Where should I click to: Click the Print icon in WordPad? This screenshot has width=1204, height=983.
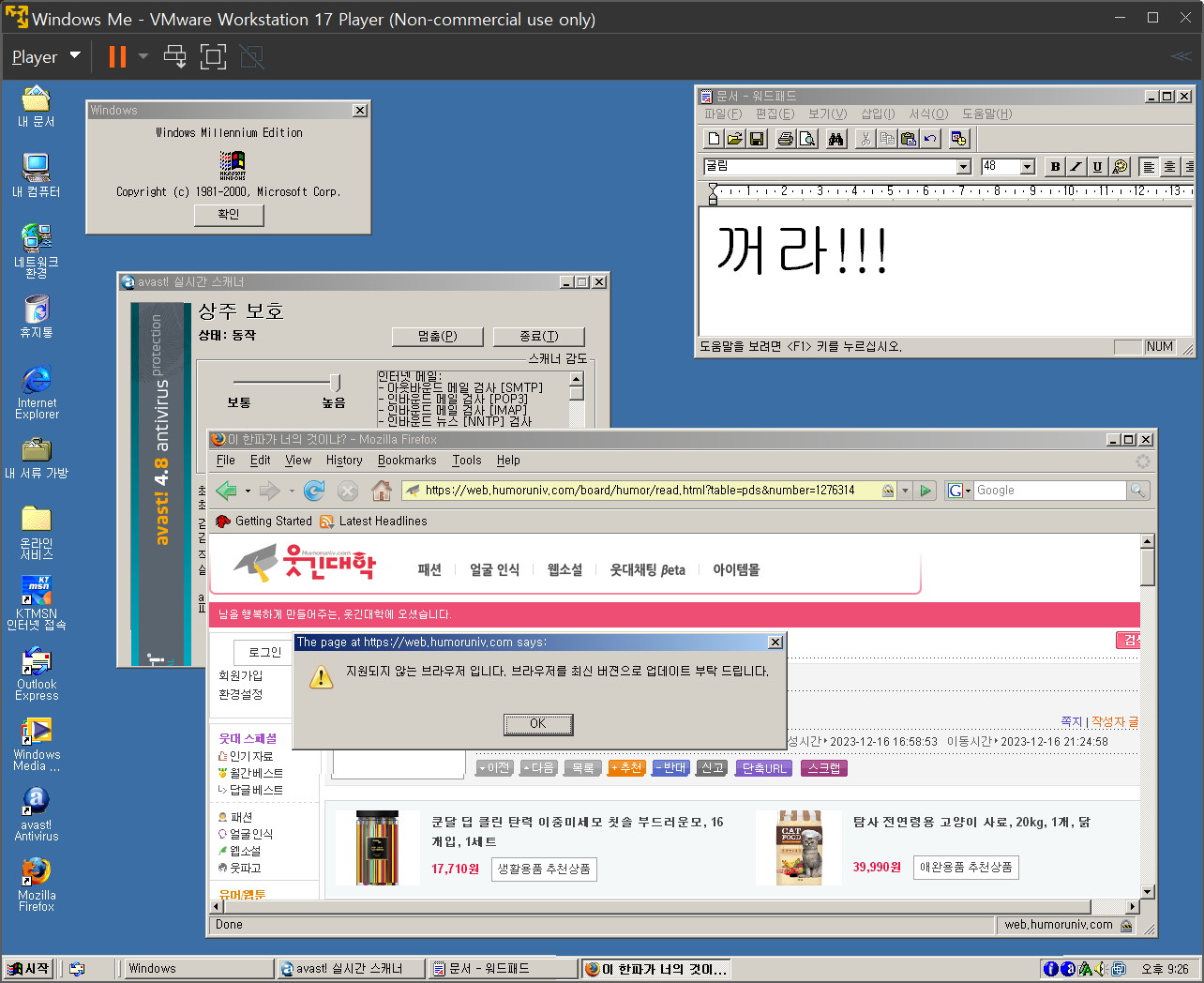pyautogui.click(x=786, y=139)
